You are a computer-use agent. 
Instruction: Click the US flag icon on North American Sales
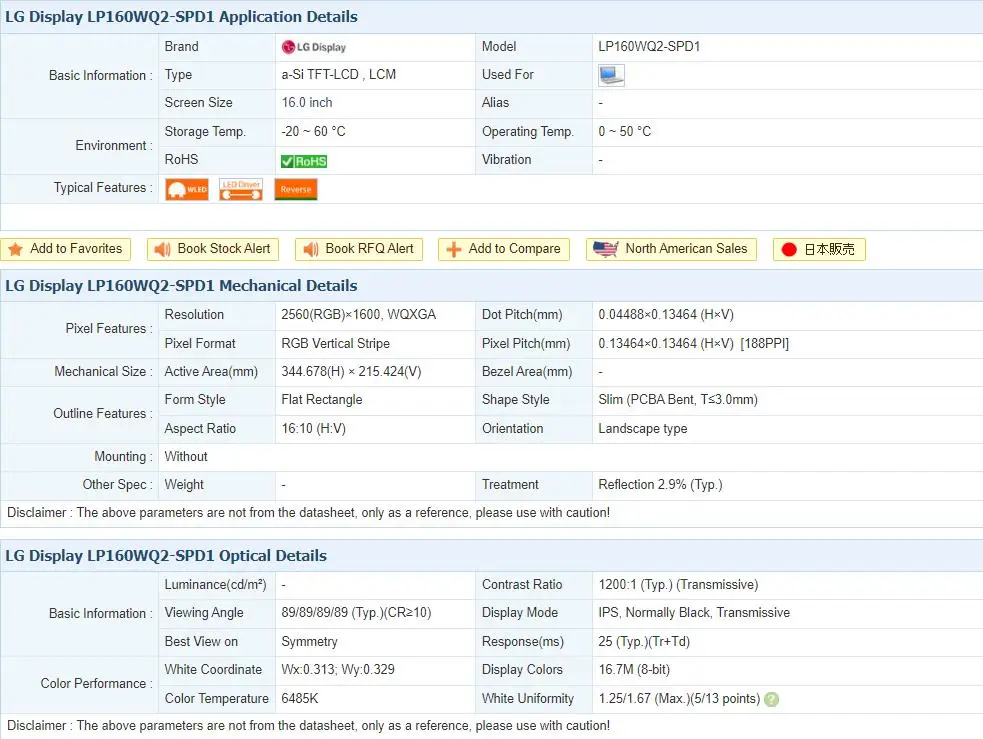click(x=606, y=249)
